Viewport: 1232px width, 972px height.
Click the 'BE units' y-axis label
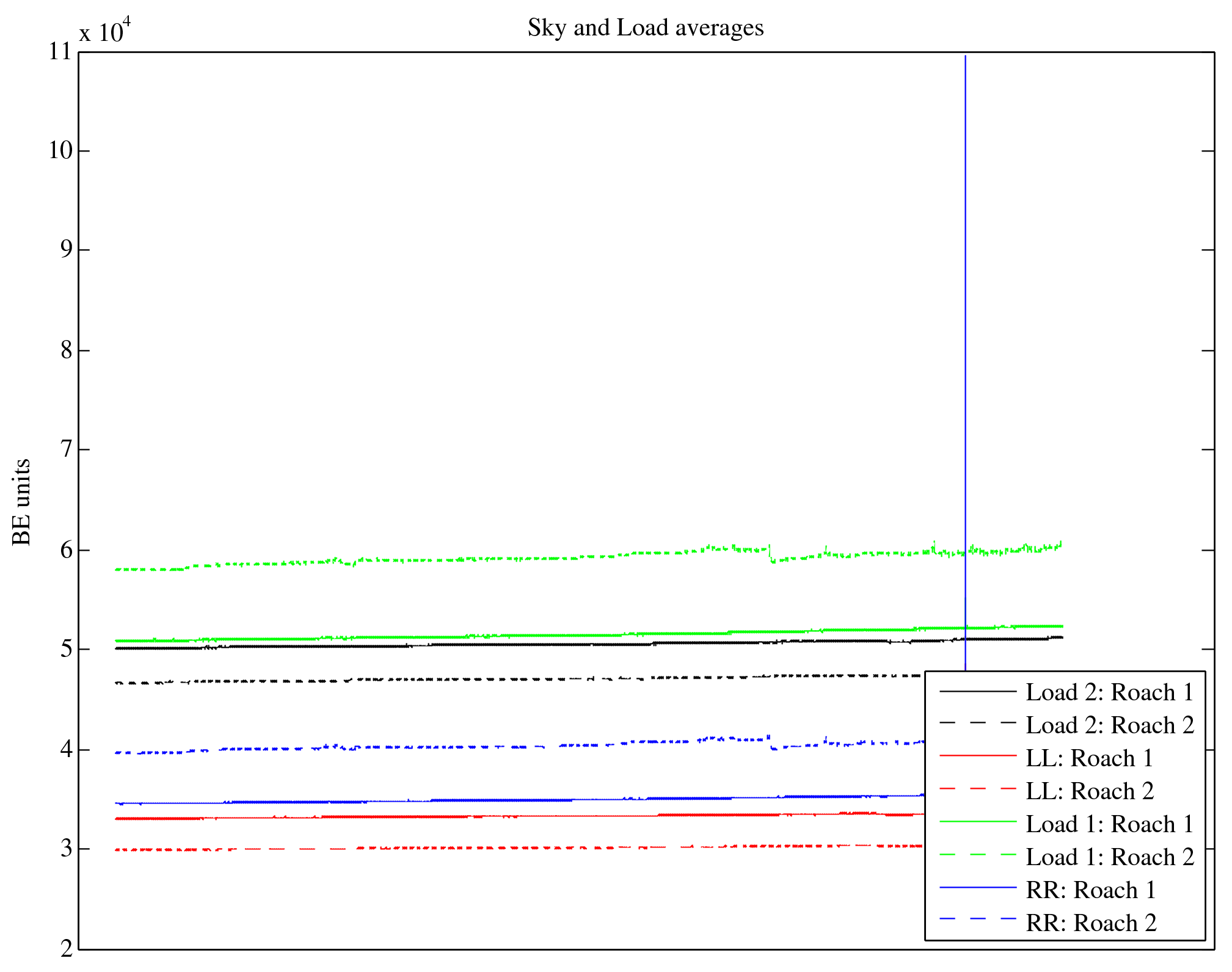(x=22, y=502)
